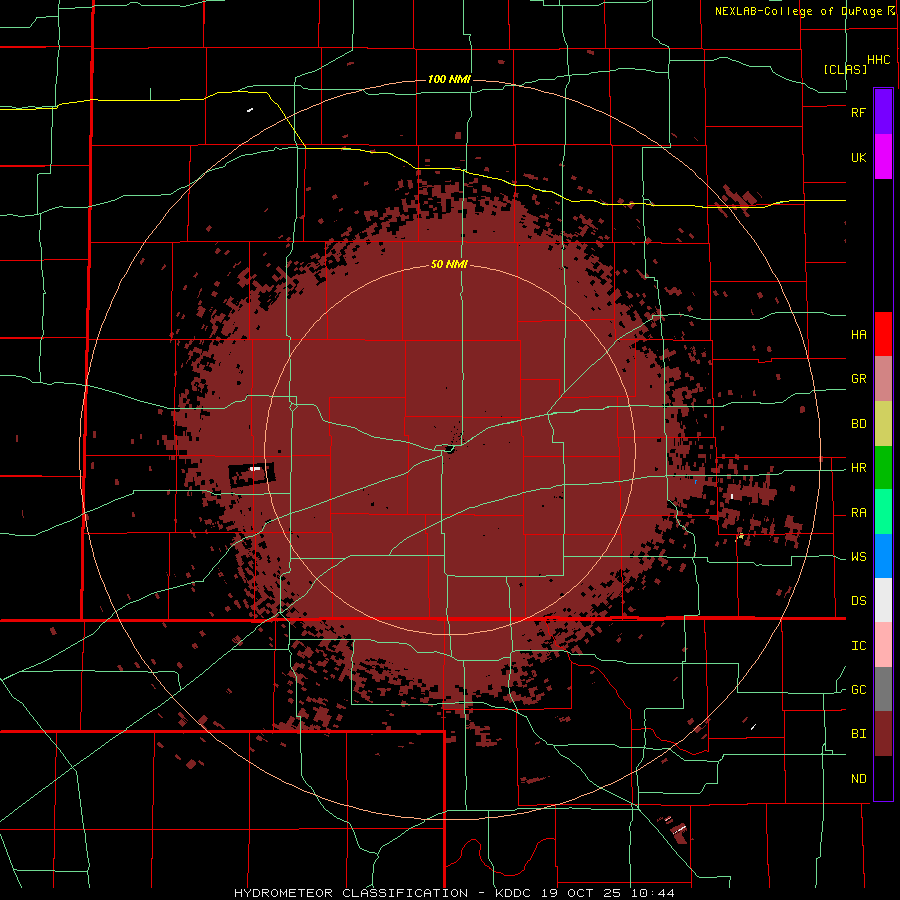
Task: Select the GC gray legend swatch
Action: pyautogui.click(x=883, y=689)
